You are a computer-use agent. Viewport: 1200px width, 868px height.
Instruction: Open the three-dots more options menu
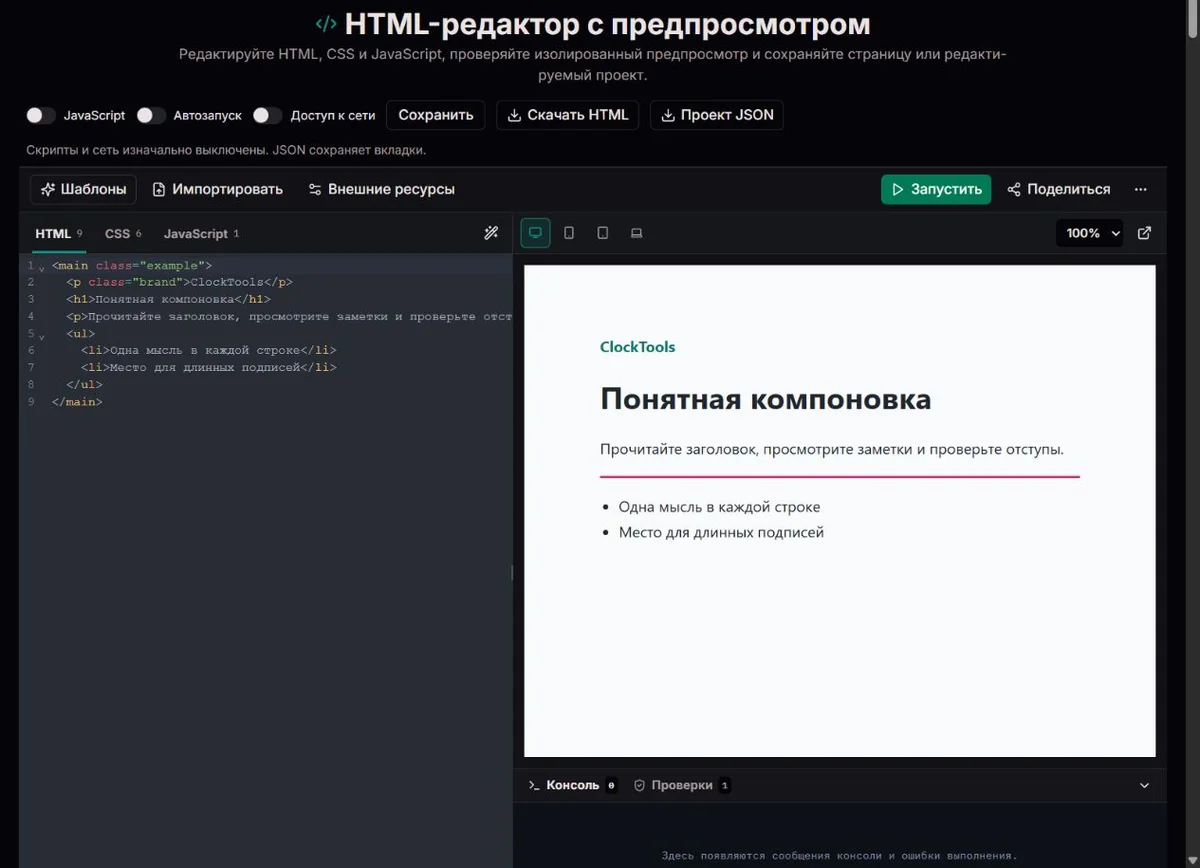[x=1141, y=189]
